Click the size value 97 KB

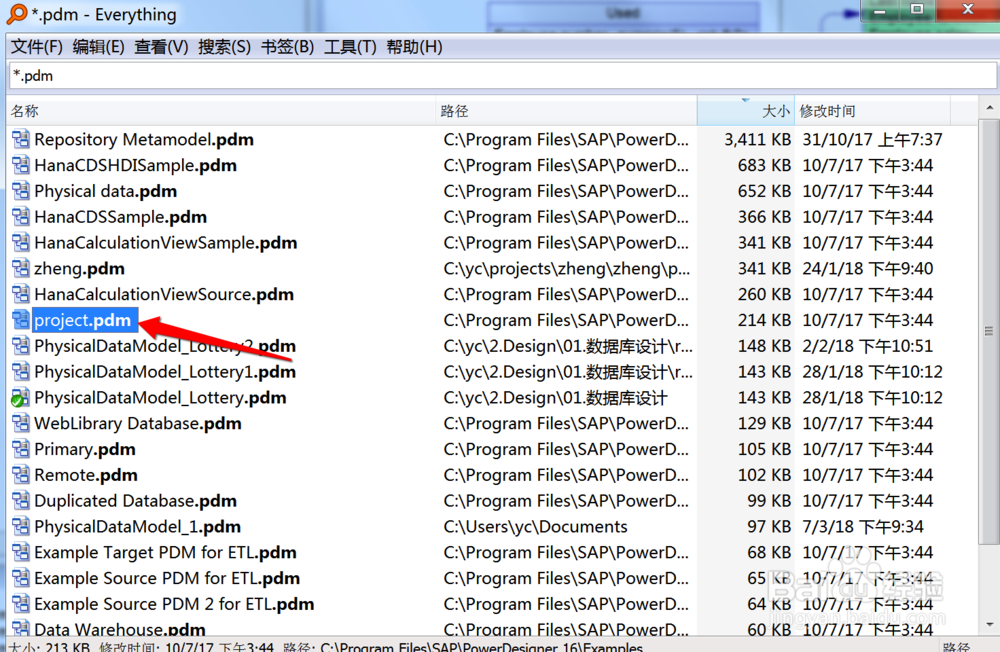click(x=769, y=526)
